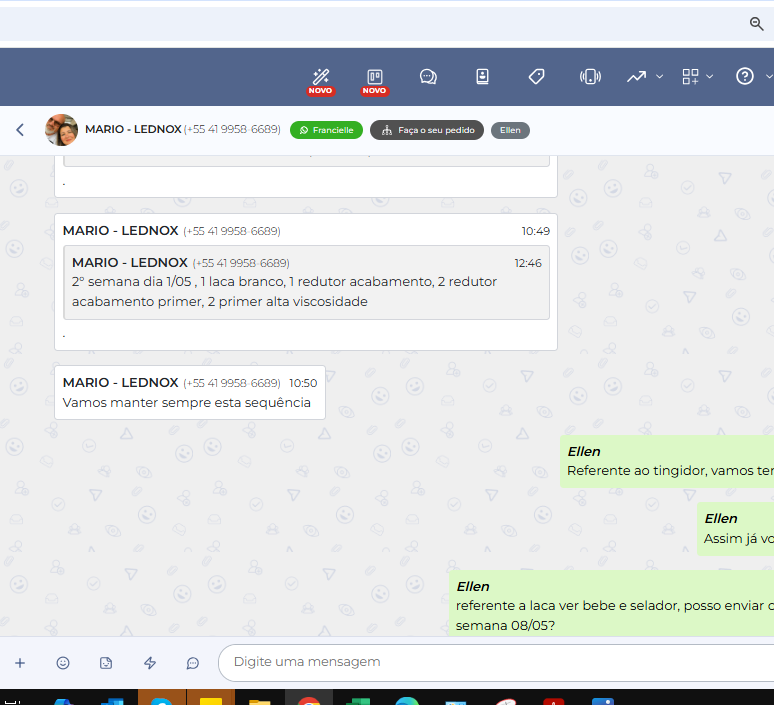Open the tags label icon
774x705 pixels.
coord(536,77)
